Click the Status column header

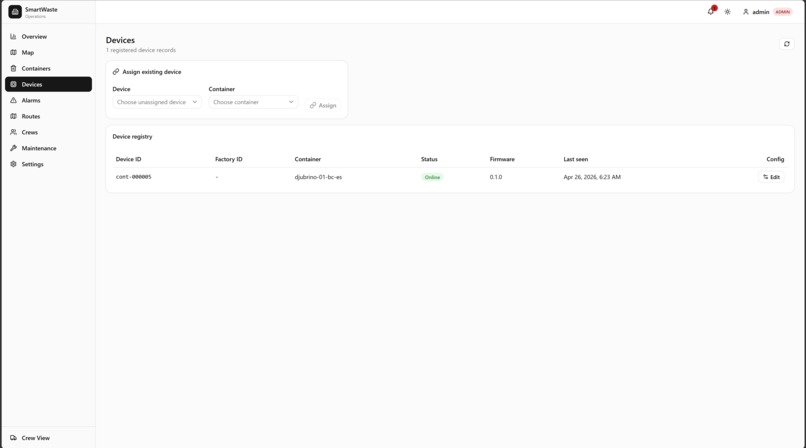point(429,159)
